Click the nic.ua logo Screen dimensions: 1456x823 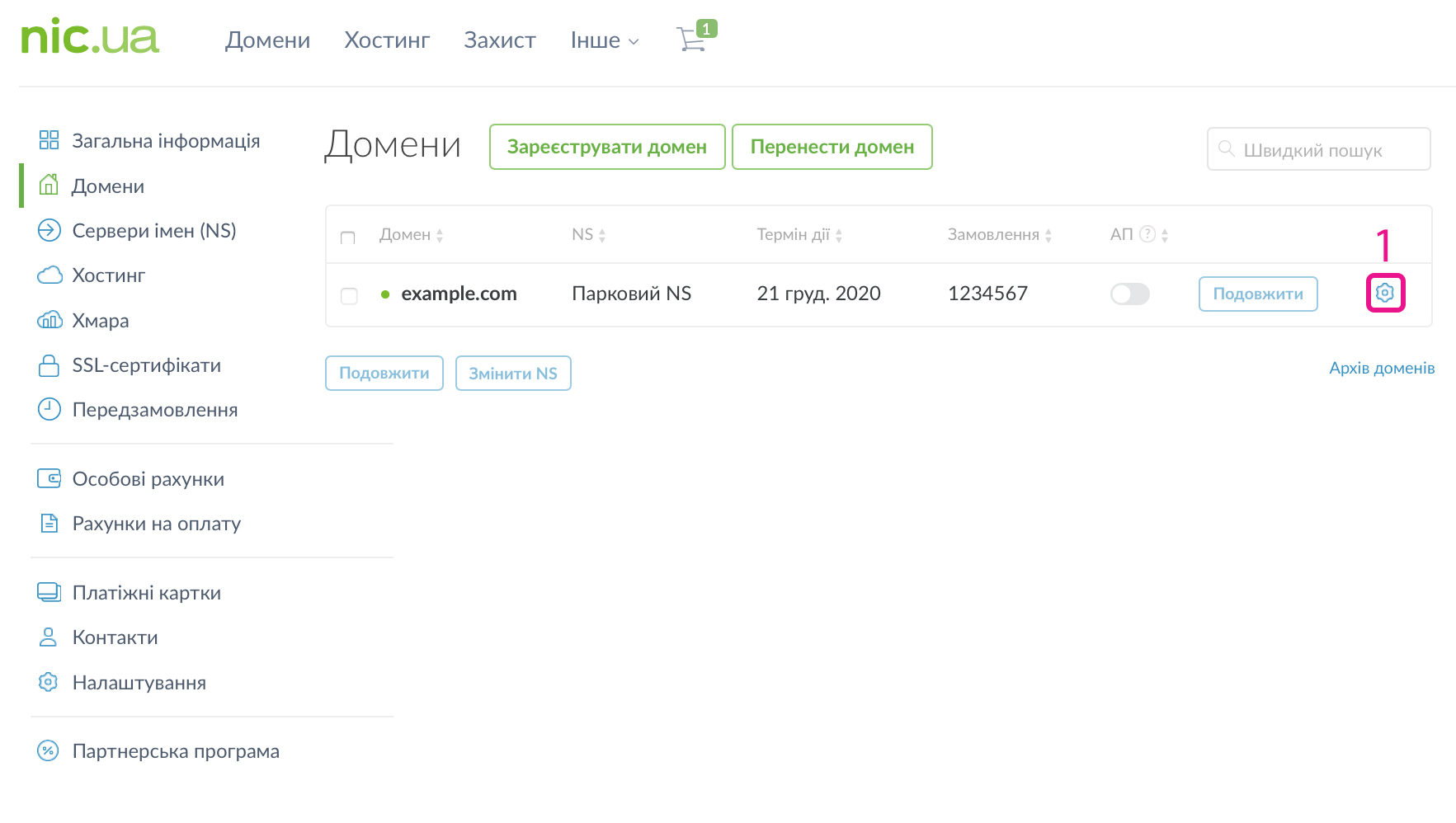click(90, 38)
